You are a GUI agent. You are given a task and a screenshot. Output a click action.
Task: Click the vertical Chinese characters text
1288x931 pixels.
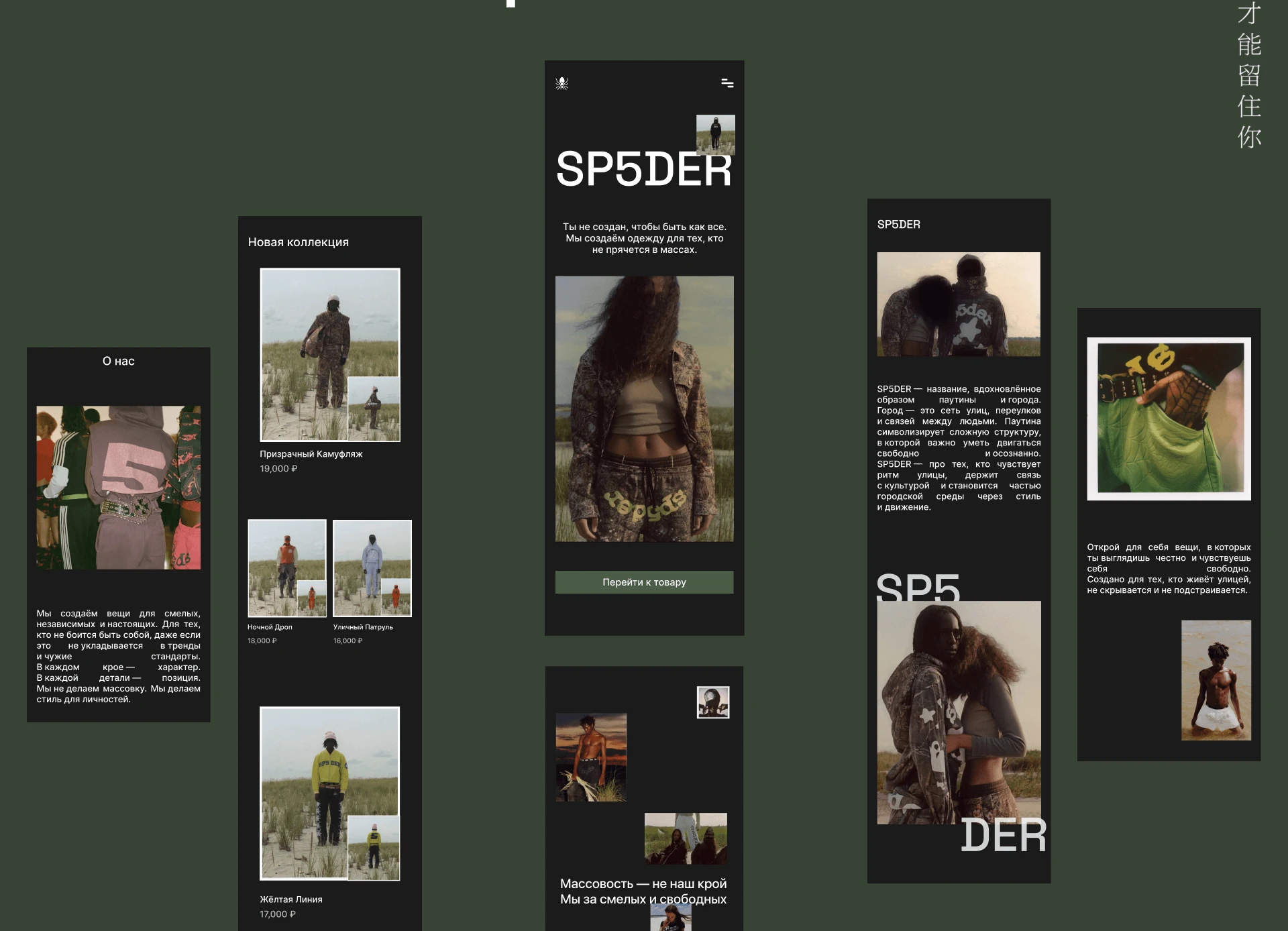point(1248,75)
